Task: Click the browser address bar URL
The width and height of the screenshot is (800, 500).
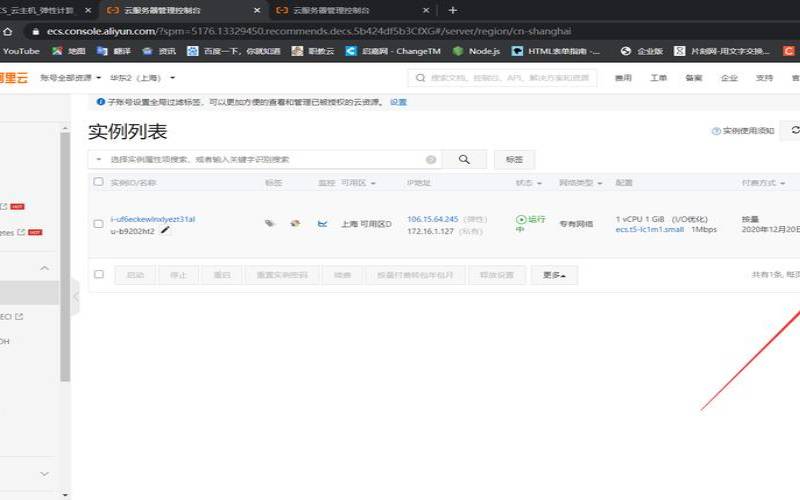Action: pyautogui.click(x=309, y=32)
